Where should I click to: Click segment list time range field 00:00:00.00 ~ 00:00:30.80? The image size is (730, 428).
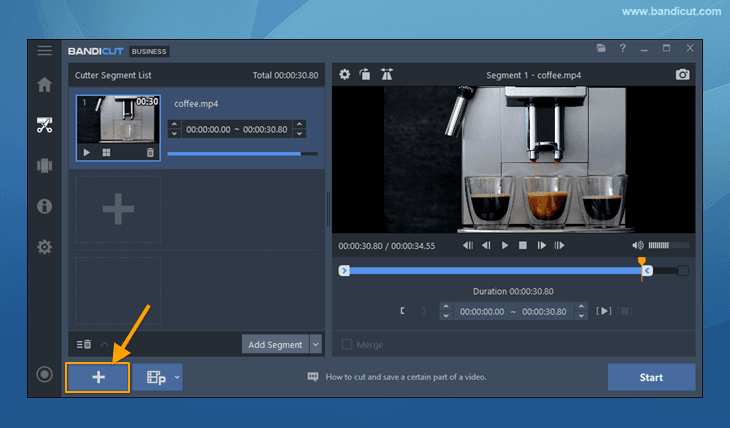(x=237, y=129)
